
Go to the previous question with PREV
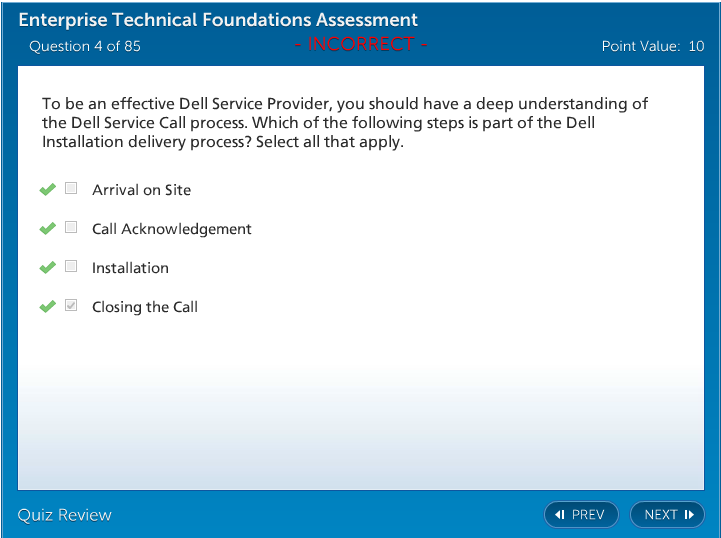[581, 515]
